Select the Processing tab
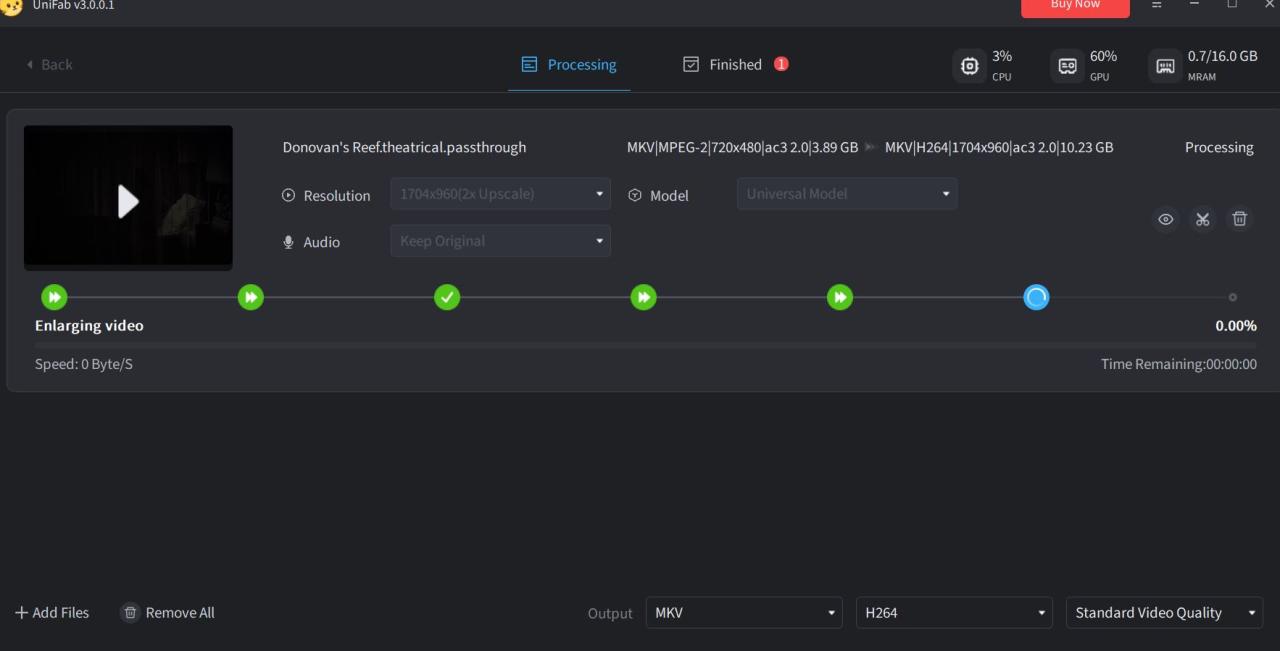This screenshot has height=651, width=1280. click(x=569, y=65)
